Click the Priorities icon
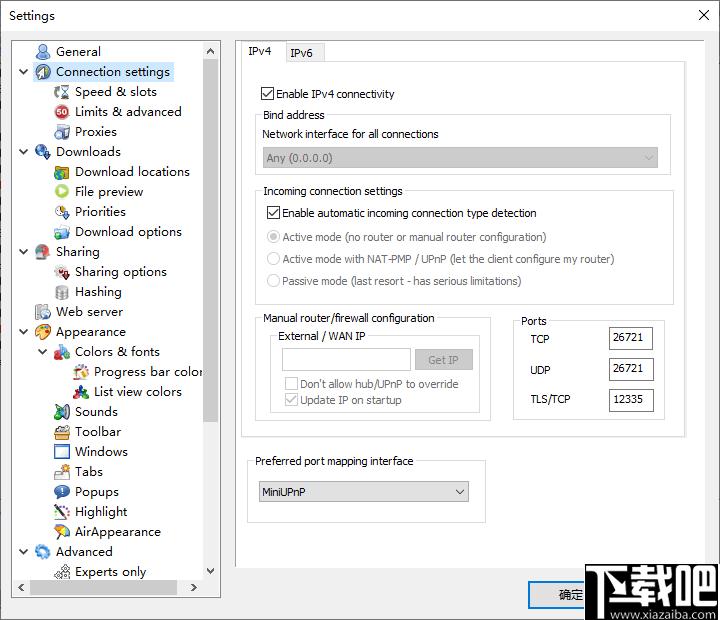This screenshot has width=720, height=620. [x=62, y=212]
